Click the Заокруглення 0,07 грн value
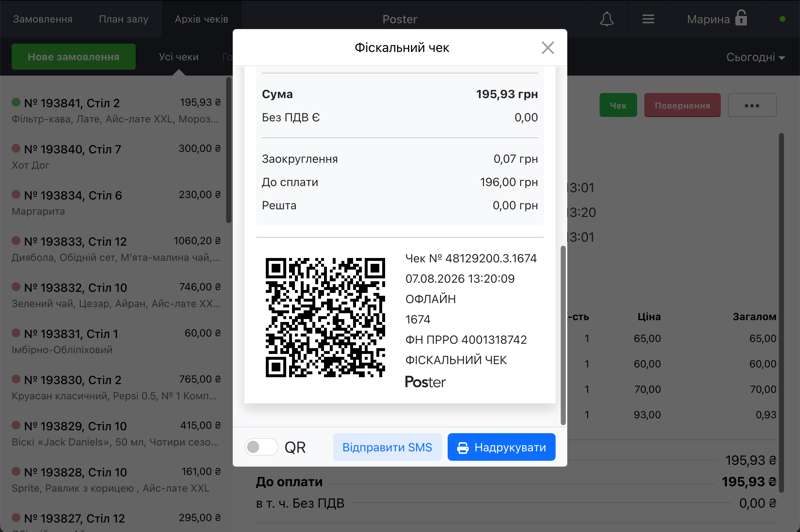 click(x=515, y=159)
